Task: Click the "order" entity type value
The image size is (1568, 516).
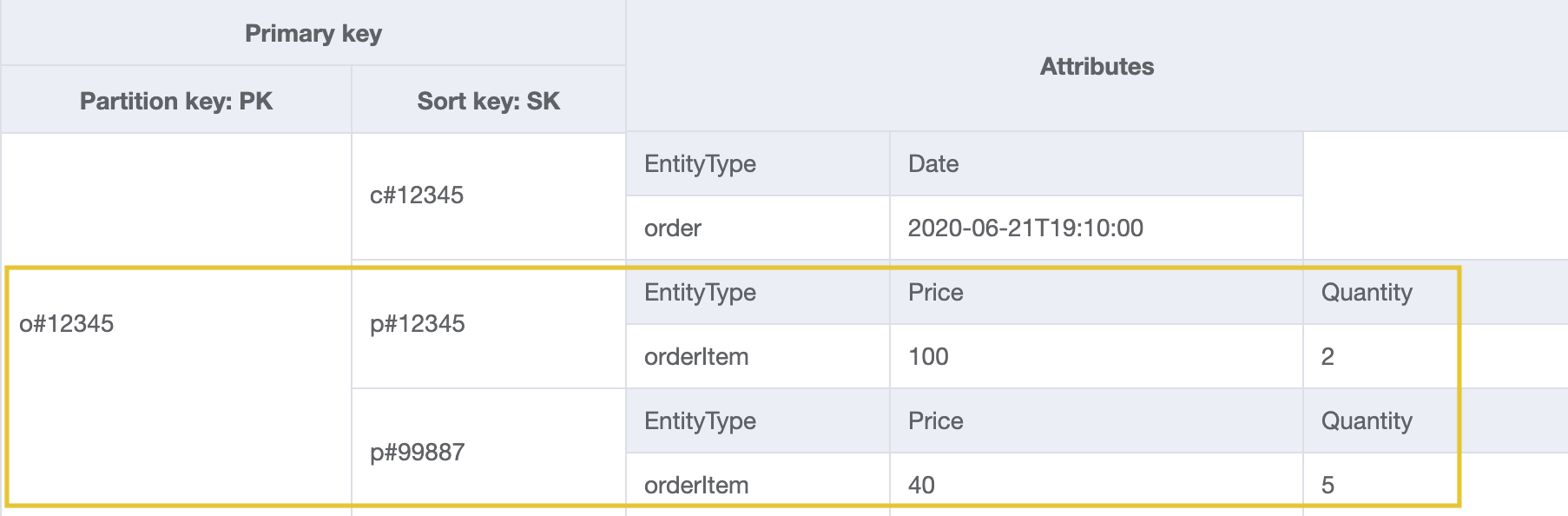Action: tap(673, 228)
